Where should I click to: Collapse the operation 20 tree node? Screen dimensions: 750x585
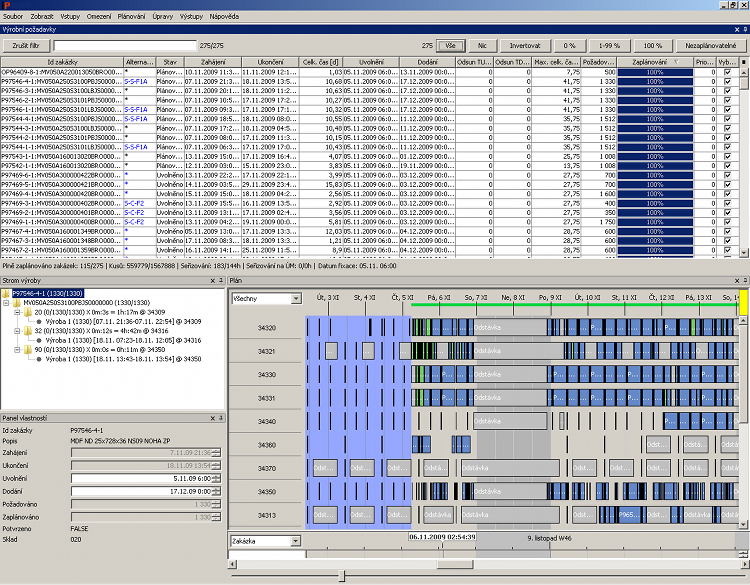[17, 312]
